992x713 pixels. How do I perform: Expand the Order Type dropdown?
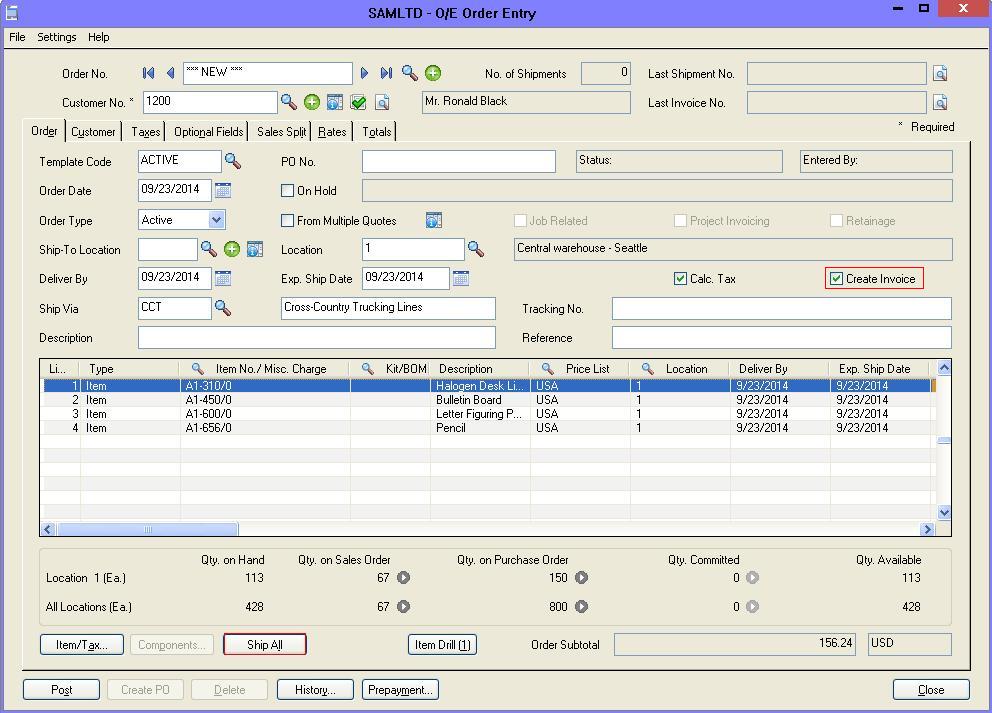(x=216, y=220)
